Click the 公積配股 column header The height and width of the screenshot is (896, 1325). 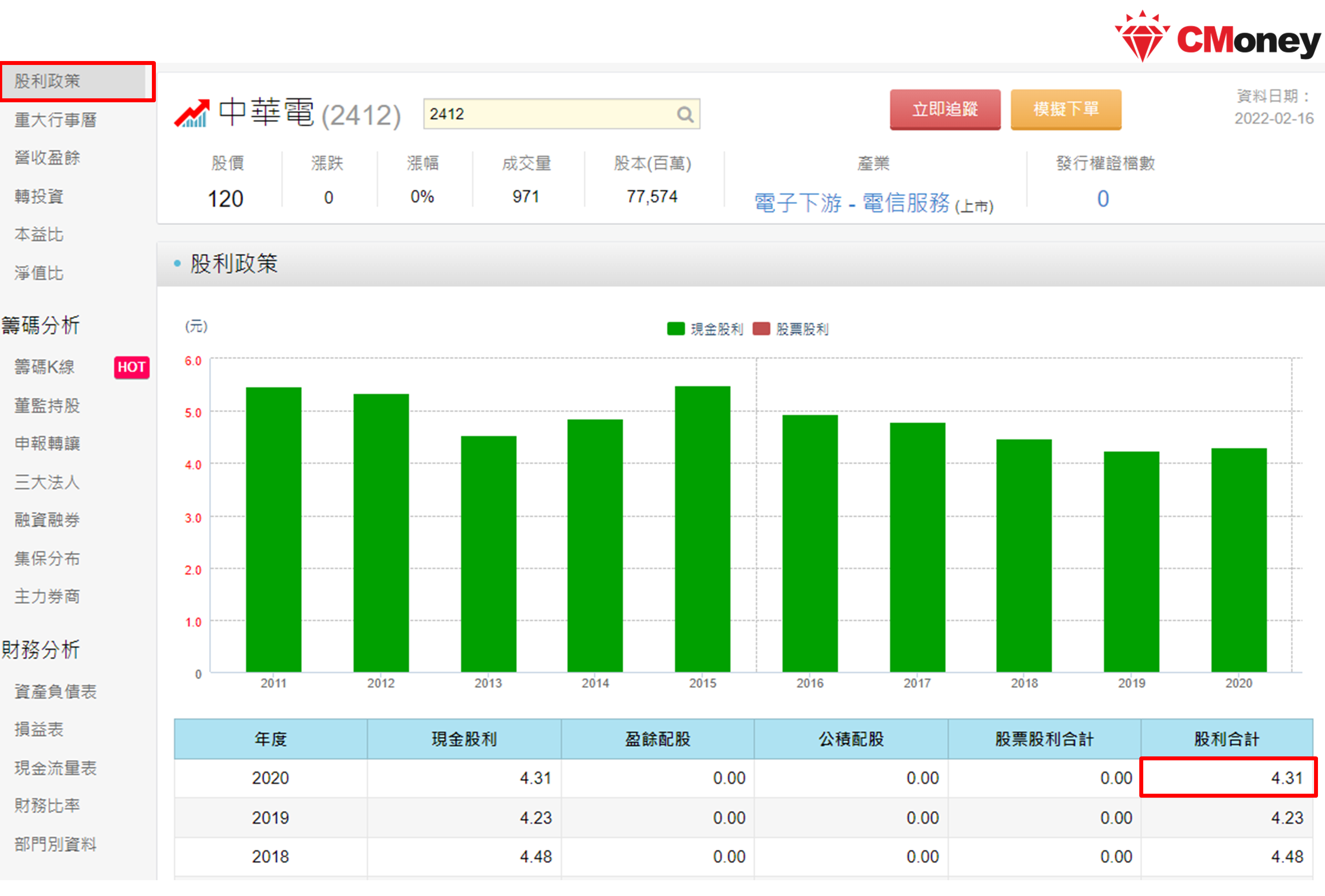(x=851, y=739)
